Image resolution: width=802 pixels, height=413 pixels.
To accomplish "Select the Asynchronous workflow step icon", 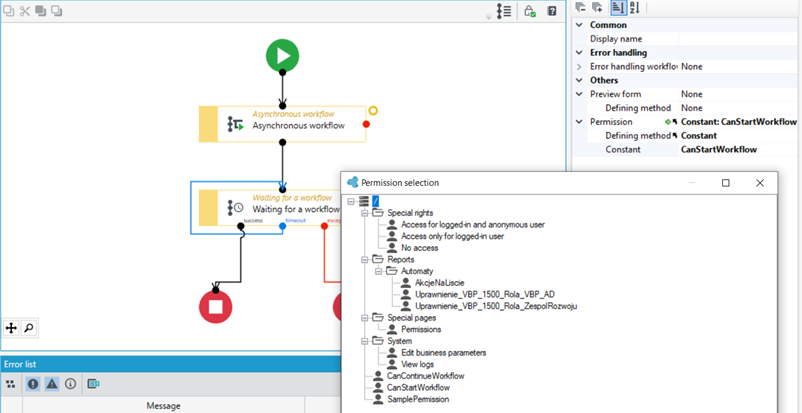I will point(235,124).
